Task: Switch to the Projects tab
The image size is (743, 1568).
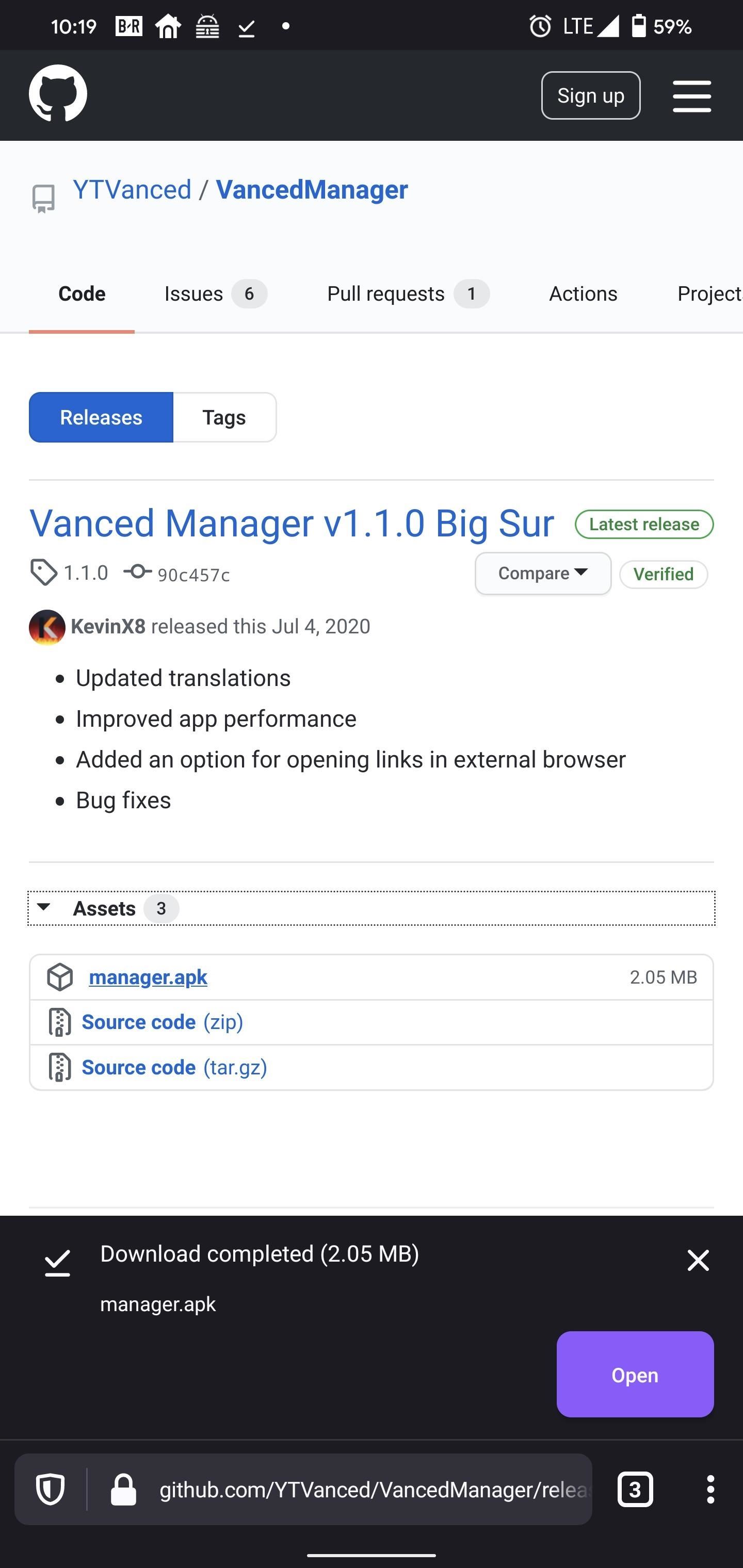Action: pos(709,294)
